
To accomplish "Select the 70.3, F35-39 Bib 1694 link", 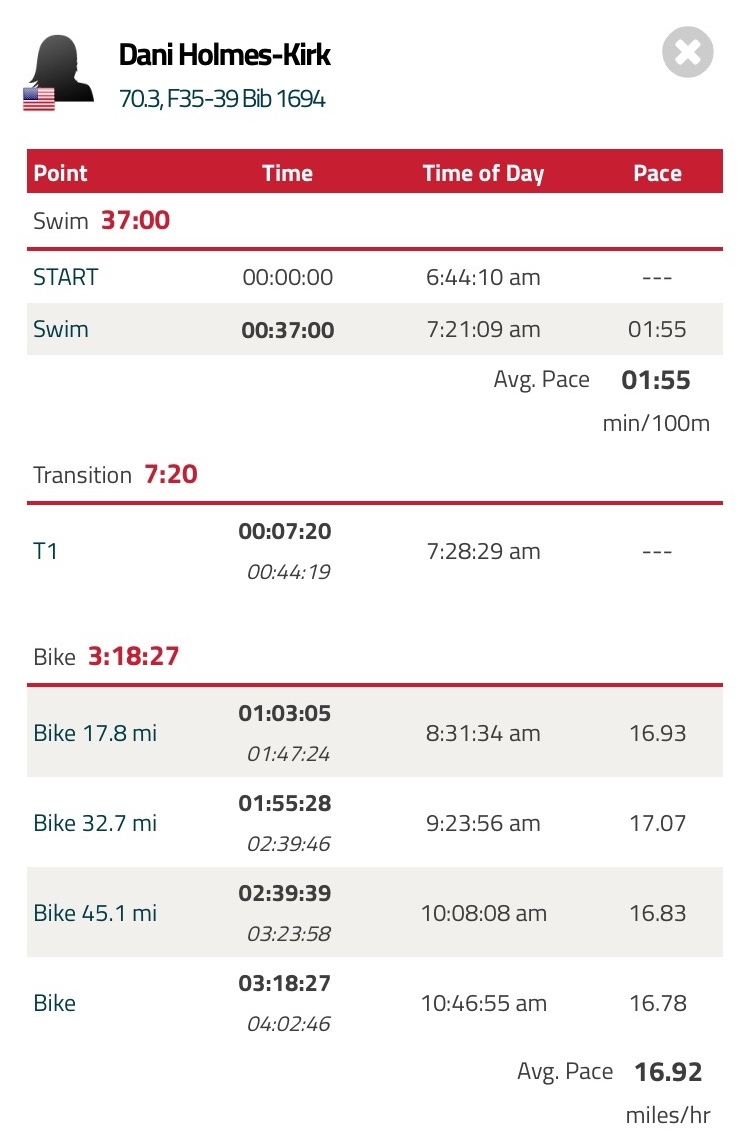I will [222, 98].
